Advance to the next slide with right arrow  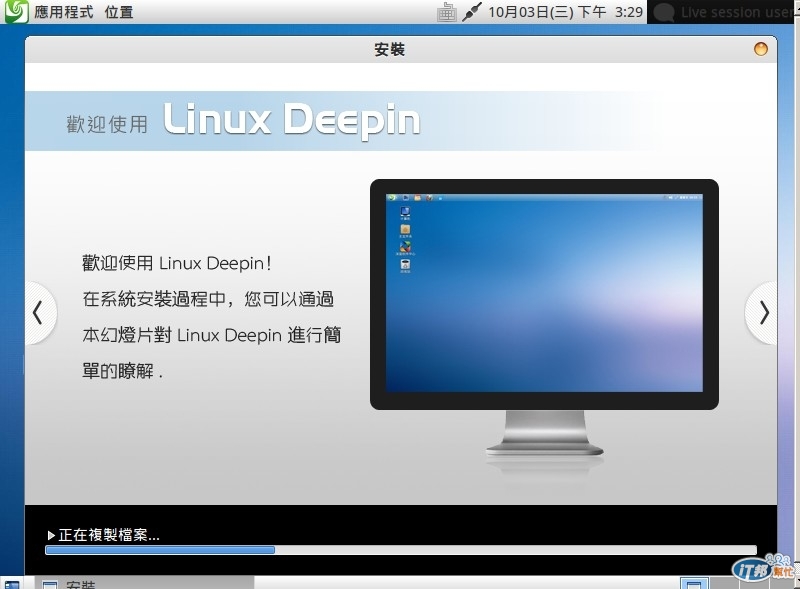click(x=762, y=313)
